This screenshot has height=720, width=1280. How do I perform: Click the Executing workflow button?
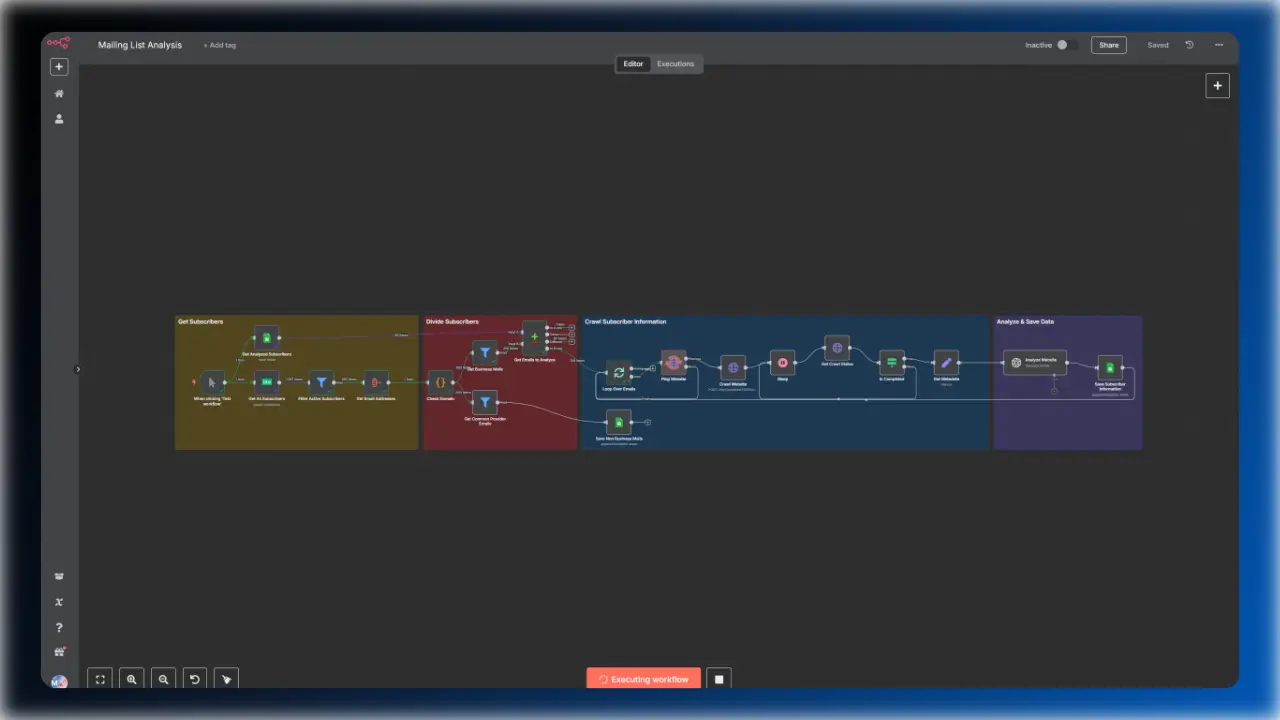pos(643,679)
